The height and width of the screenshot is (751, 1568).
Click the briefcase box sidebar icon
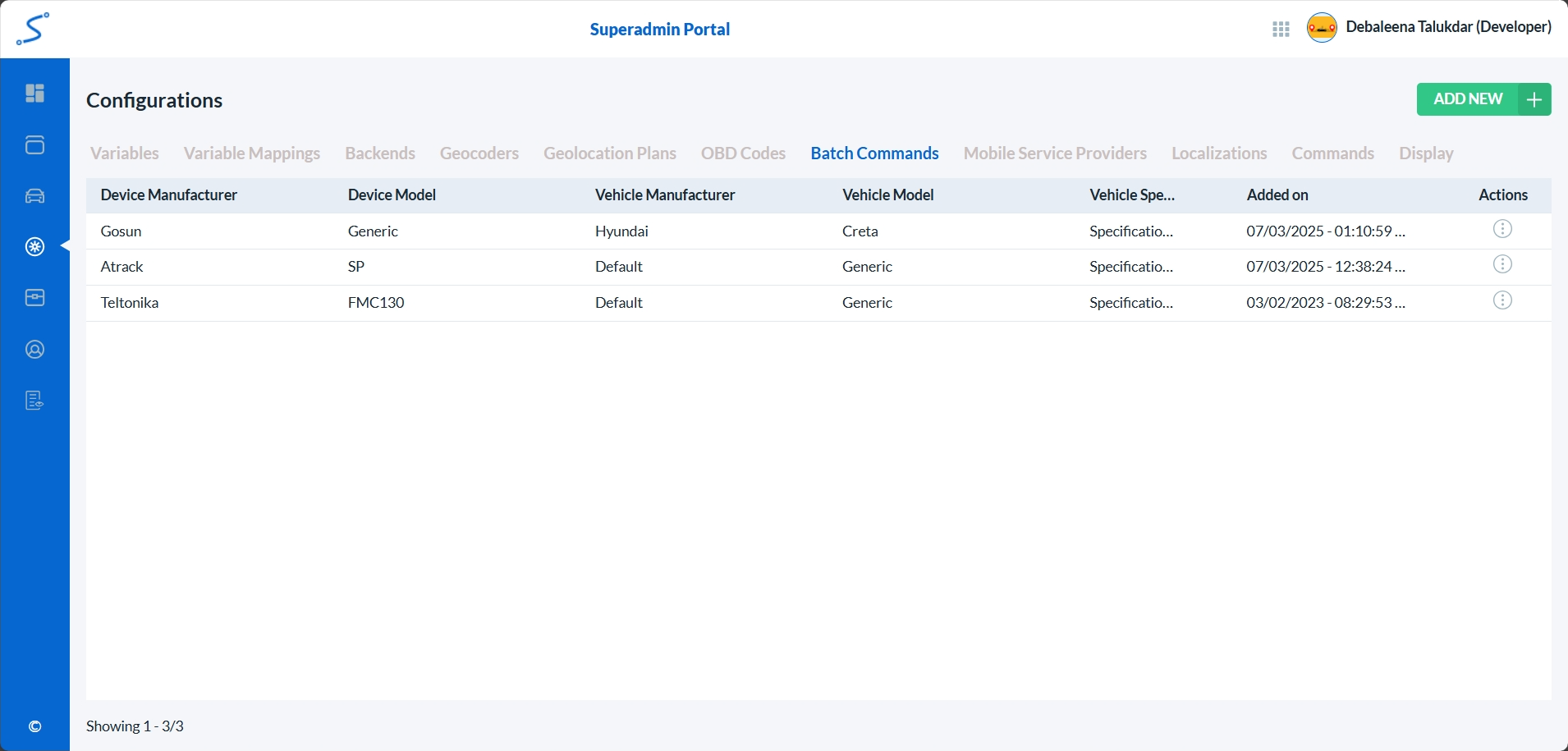click(34, 298)
